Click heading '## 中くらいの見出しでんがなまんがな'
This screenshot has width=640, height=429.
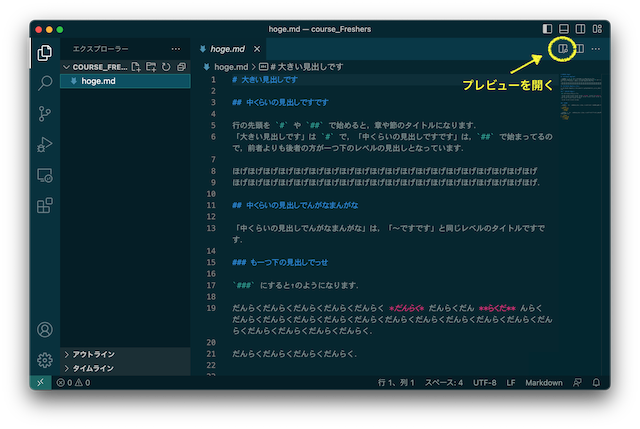(x=295, y=205)
